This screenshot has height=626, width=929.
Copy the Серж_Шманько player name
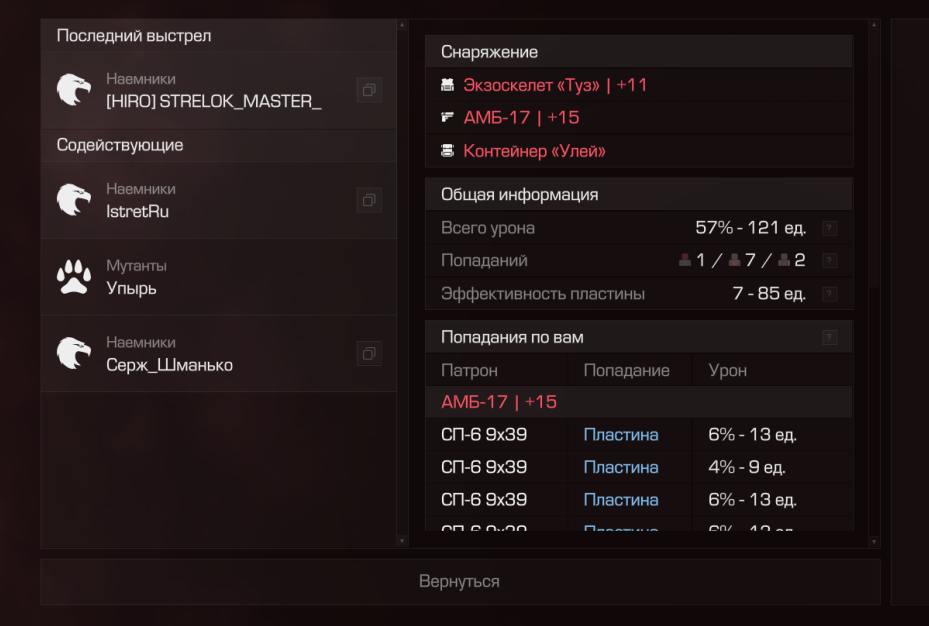[x=369, y=354]
